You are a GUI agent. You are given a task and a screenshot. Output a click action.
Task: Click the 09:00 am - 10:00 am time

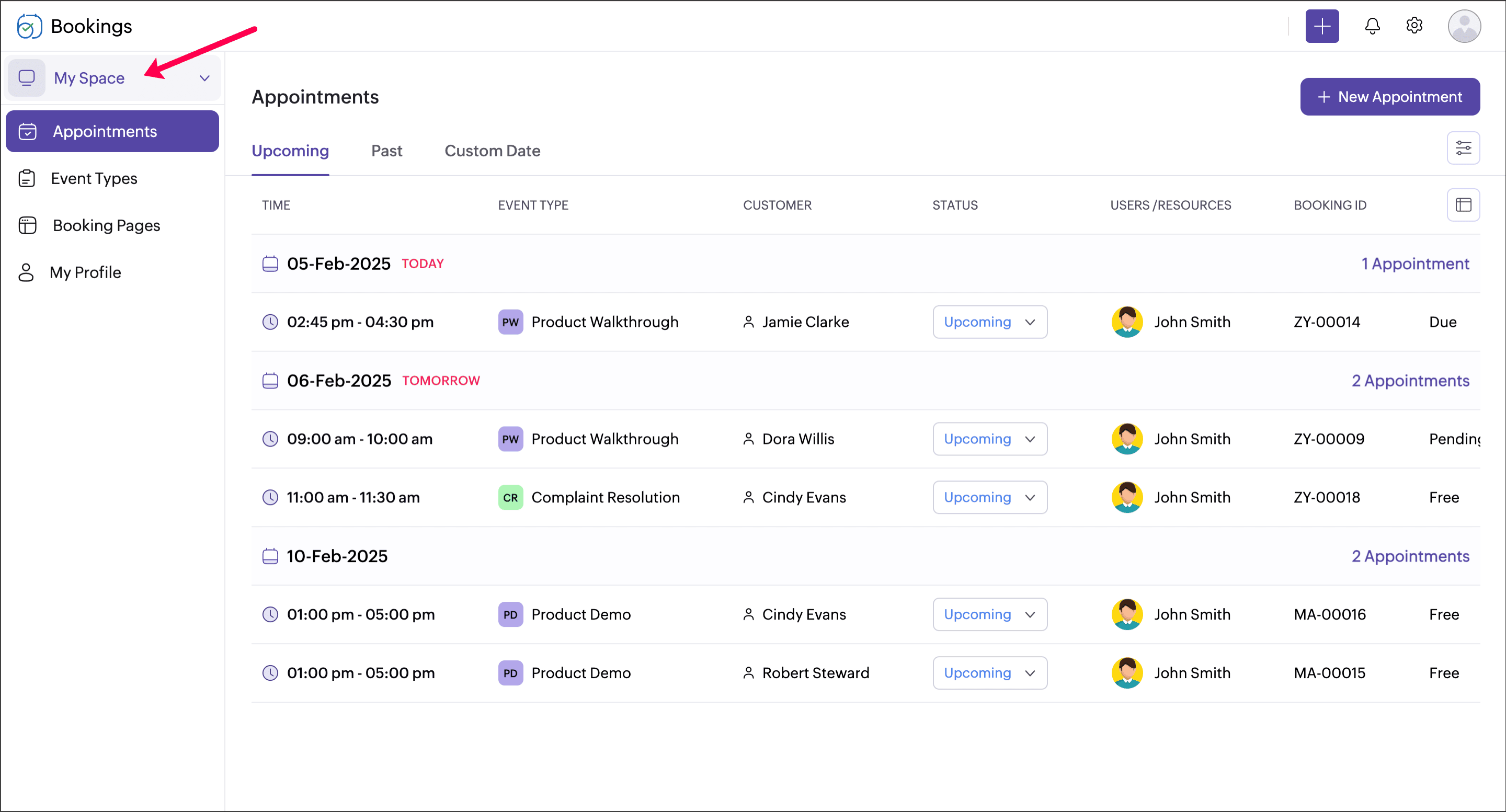tap(360, 439)
